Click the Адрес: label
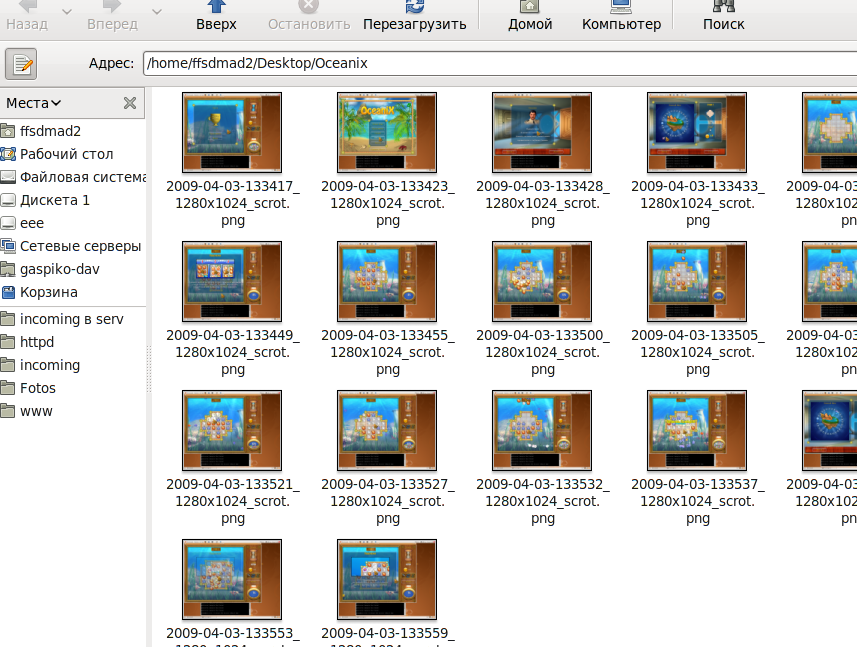The height and width of the screenshot is (647, 857). pyautogui.click(x=111, y=63)
